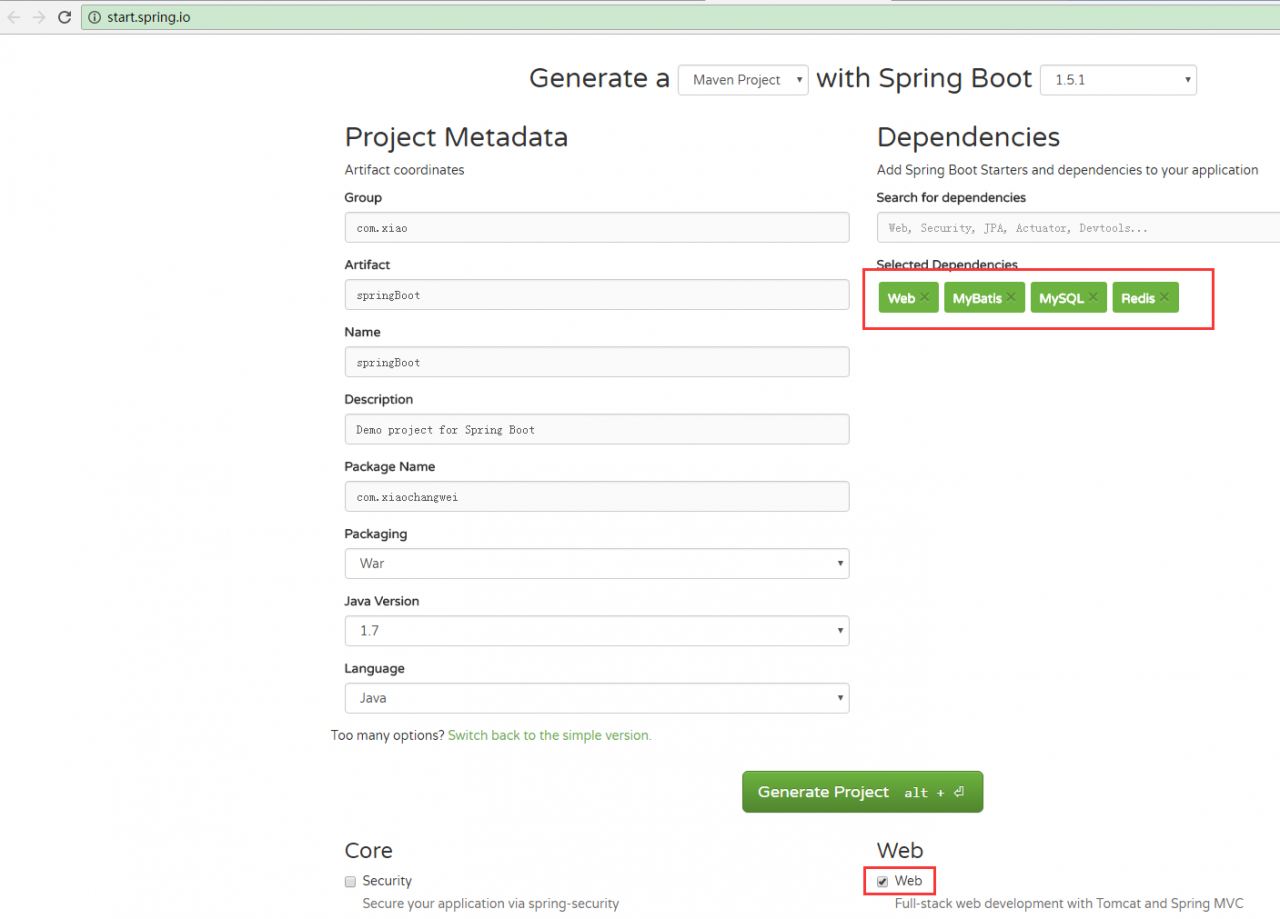Remove the Redis dependency tag
Viewport: 1280px width, 919px height.
pos(1164,297)
